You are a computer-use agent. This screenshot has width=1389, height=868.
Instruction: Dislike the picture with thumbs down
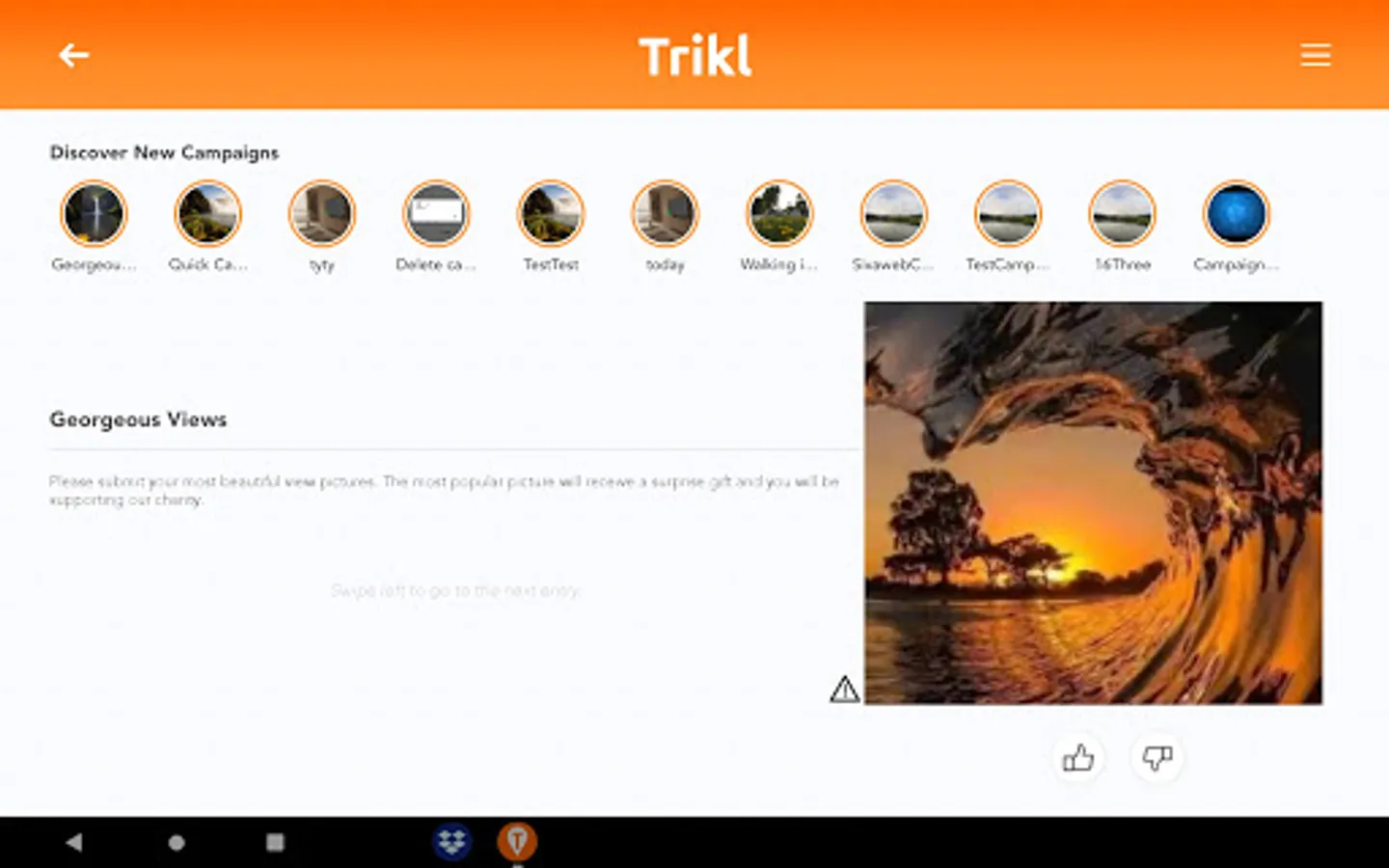(1157, 758)
